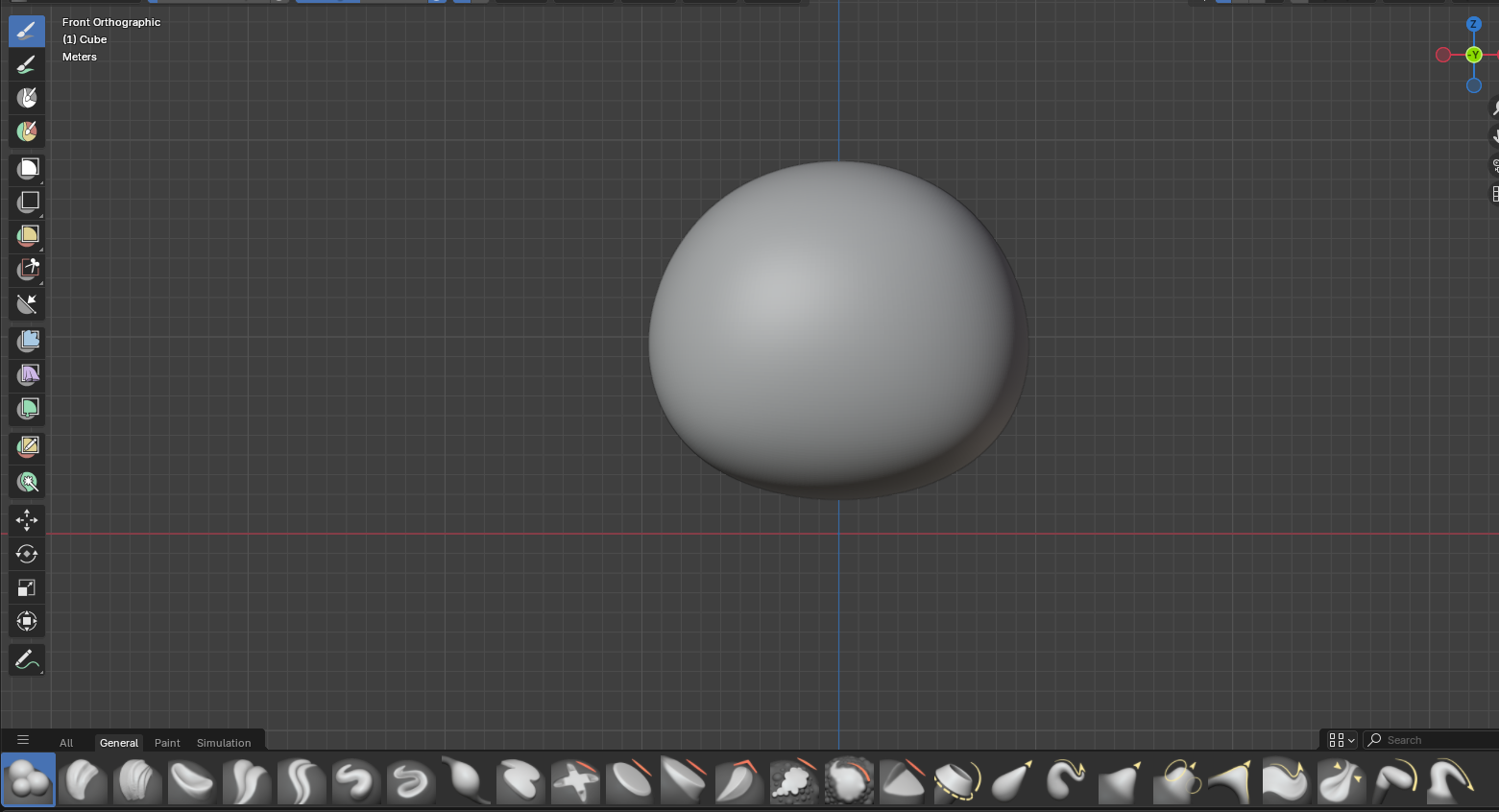Select the Snake Hook brush thumbnail

(x=1070, y=779)
